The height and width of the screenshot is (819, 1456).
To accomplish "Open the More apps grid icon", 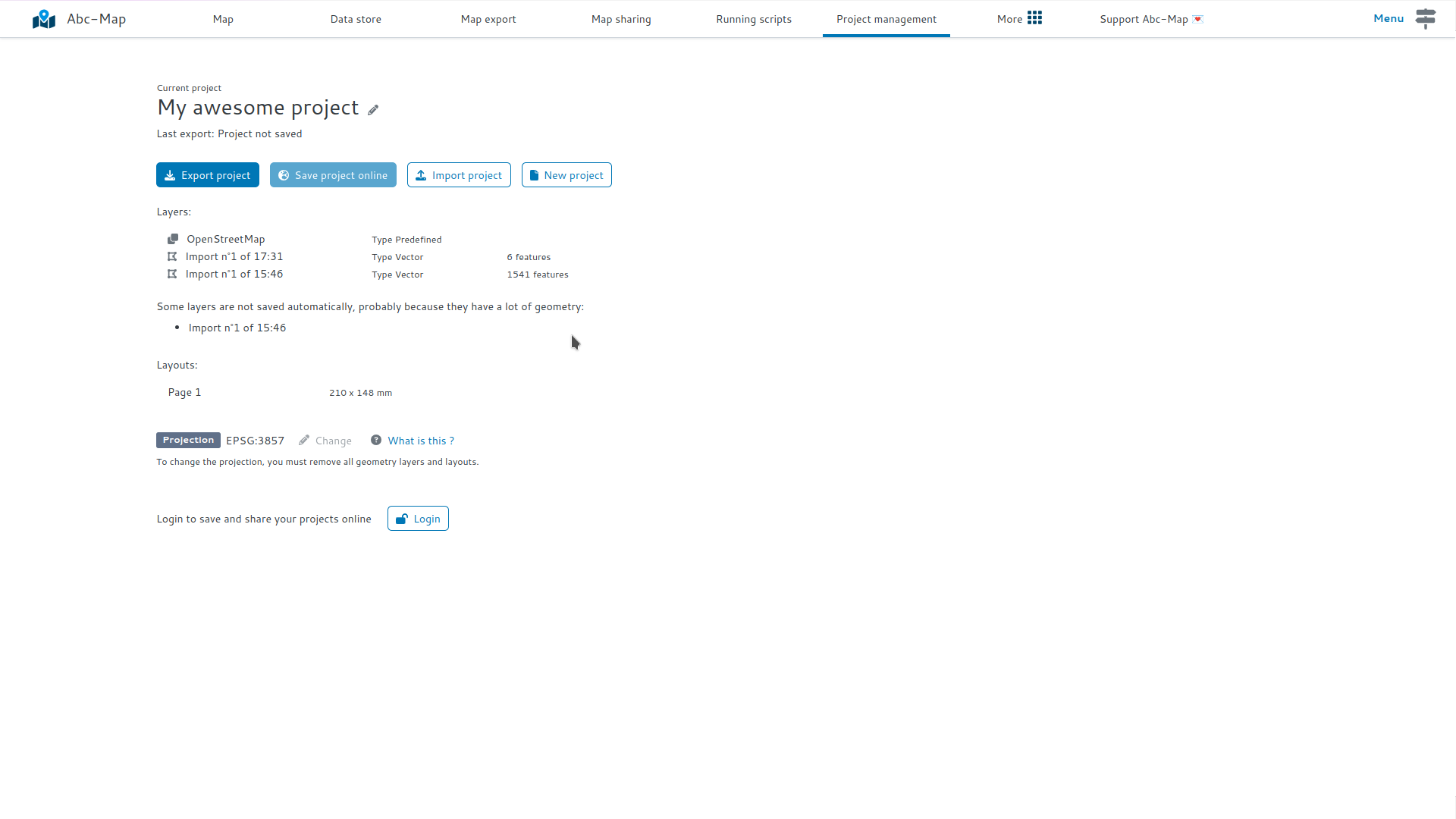I will click(x=1034, y=18).
